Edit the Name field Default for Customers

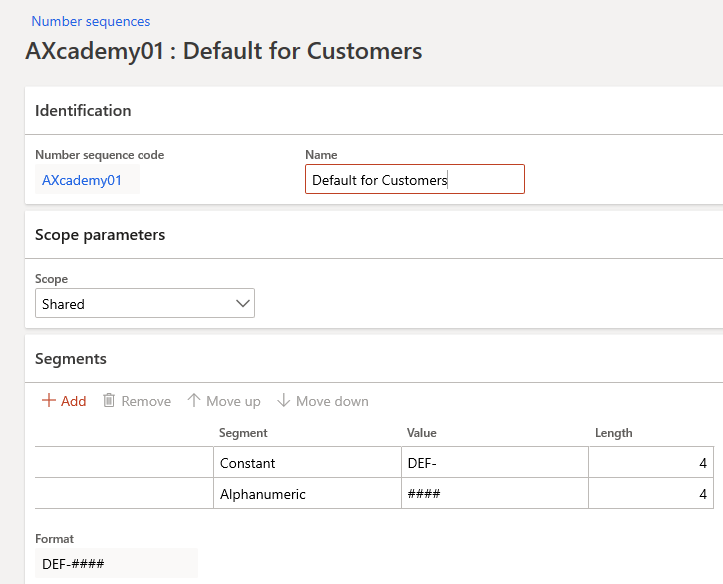(415, 179)
